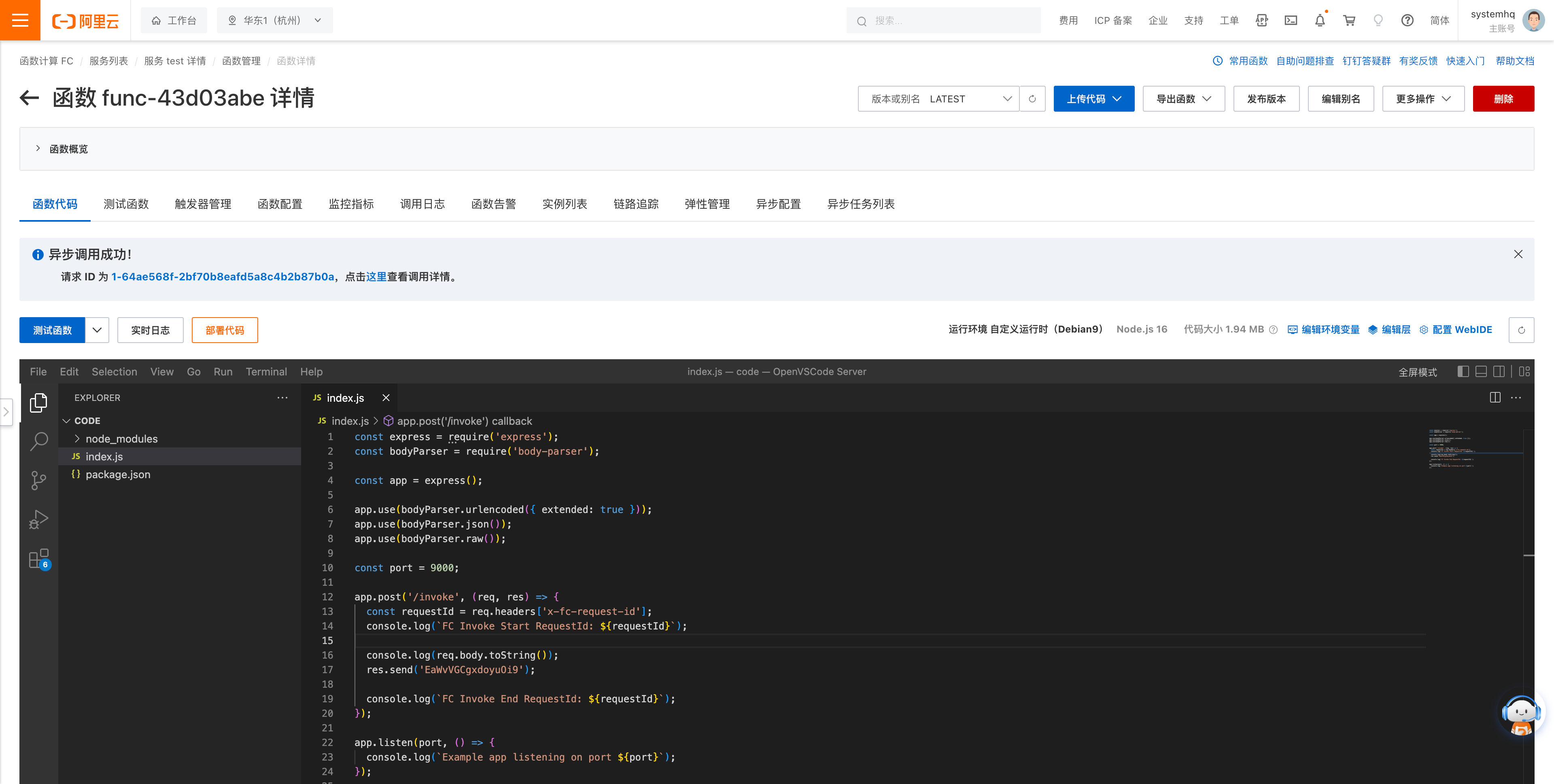Open the notification bell in the top bar
Viewport: 1554px width, 784px height.
[1319, 20]
